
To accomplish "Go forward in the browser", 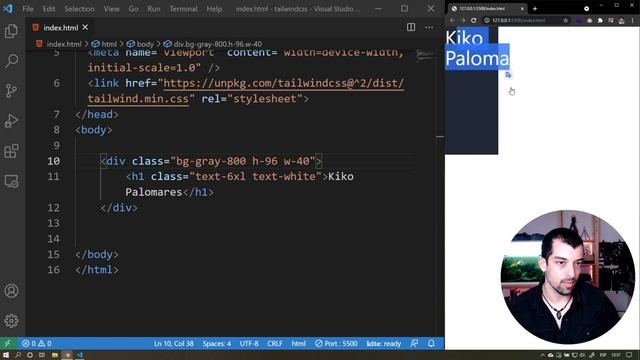I will [463, 20].
